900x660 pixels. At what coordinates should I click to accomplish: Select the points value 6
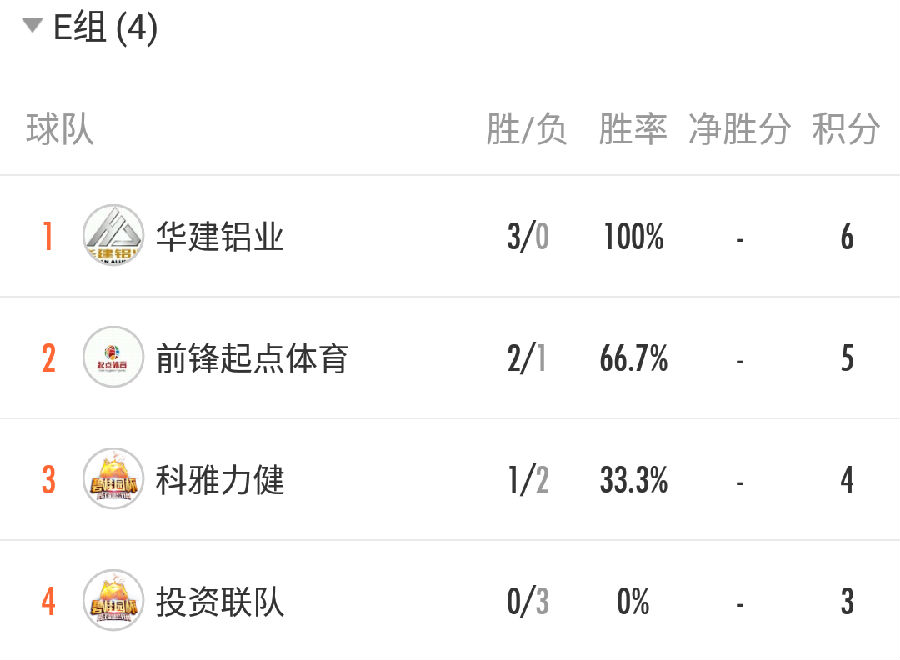click(x=847, y=236)
